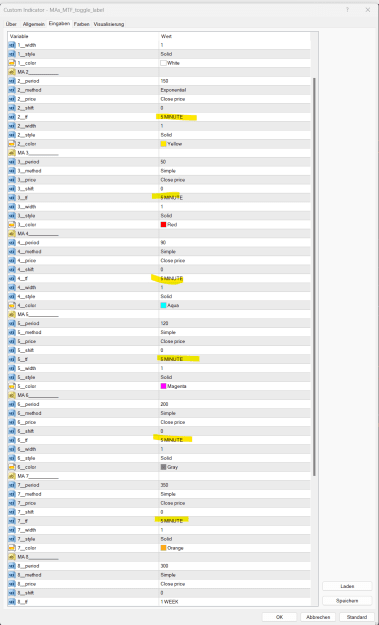Click the icon beside 4__method
Image resolution: width=379 pixels, height=625 pixels.
[x=12, y=252]
